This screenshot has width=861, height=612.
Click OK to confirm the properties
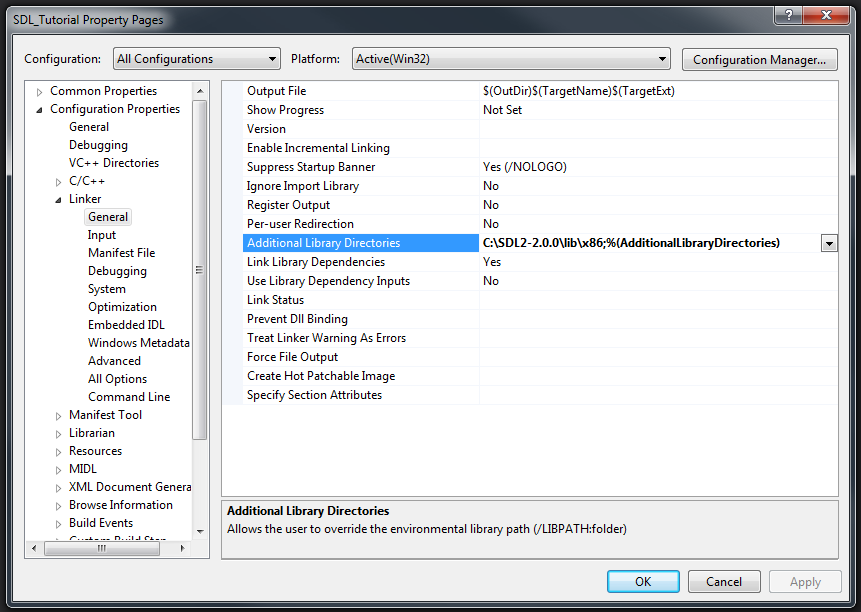coord(643,581)
